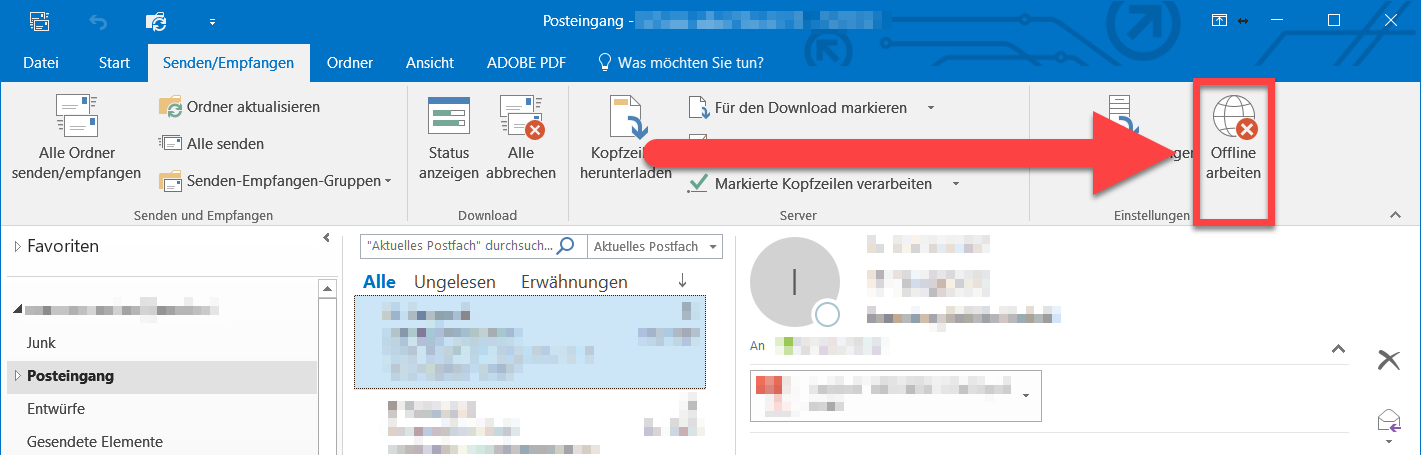Open Status anzeigen download status
1421x455 pixels.
[x=449, y=137]
